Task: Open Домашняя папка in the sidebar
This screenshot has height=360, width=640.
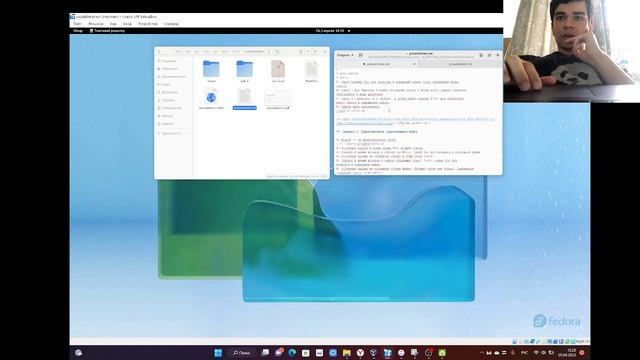Action: (173, 76)
